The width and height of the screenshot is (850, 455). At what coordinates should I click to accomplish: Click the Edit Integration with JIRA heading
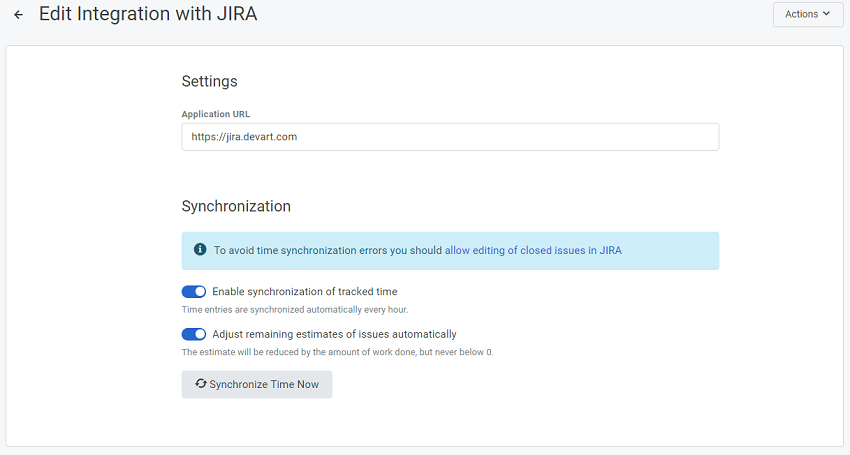pos(148,14)
